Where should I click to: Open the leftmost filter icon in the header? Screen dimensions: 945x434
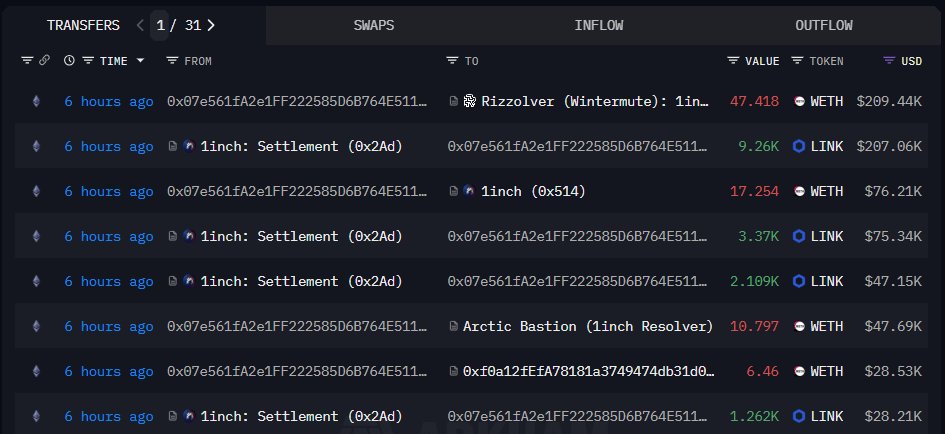(27, 60)
